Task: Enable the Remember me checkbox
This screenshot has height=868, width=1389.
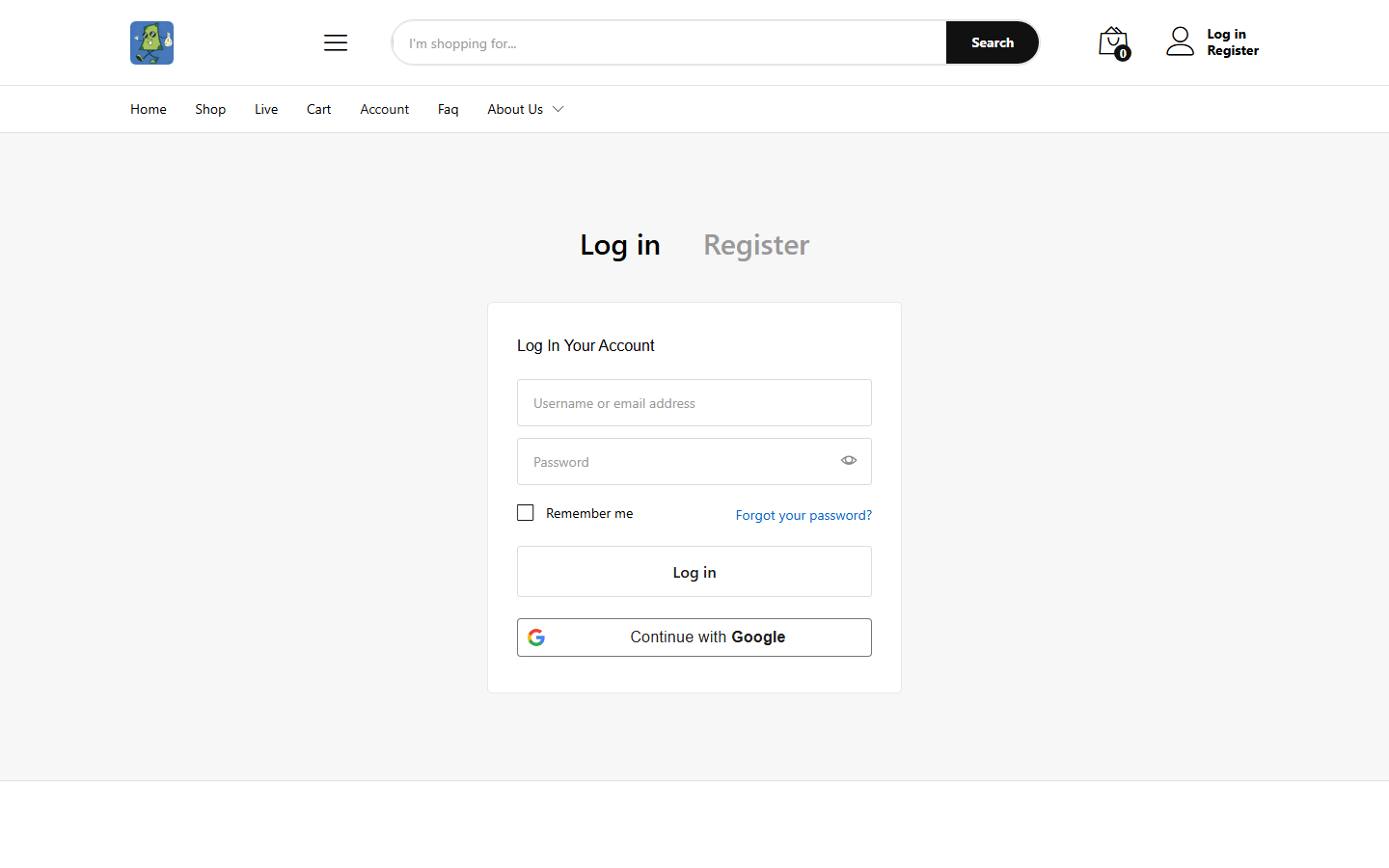Action: coord(526,513)
